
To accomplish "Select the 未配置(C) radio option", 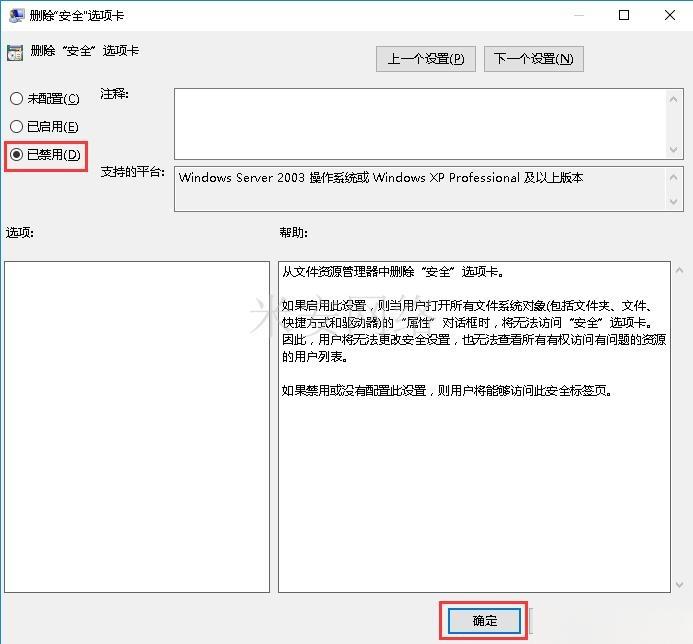I will (44, 98).
